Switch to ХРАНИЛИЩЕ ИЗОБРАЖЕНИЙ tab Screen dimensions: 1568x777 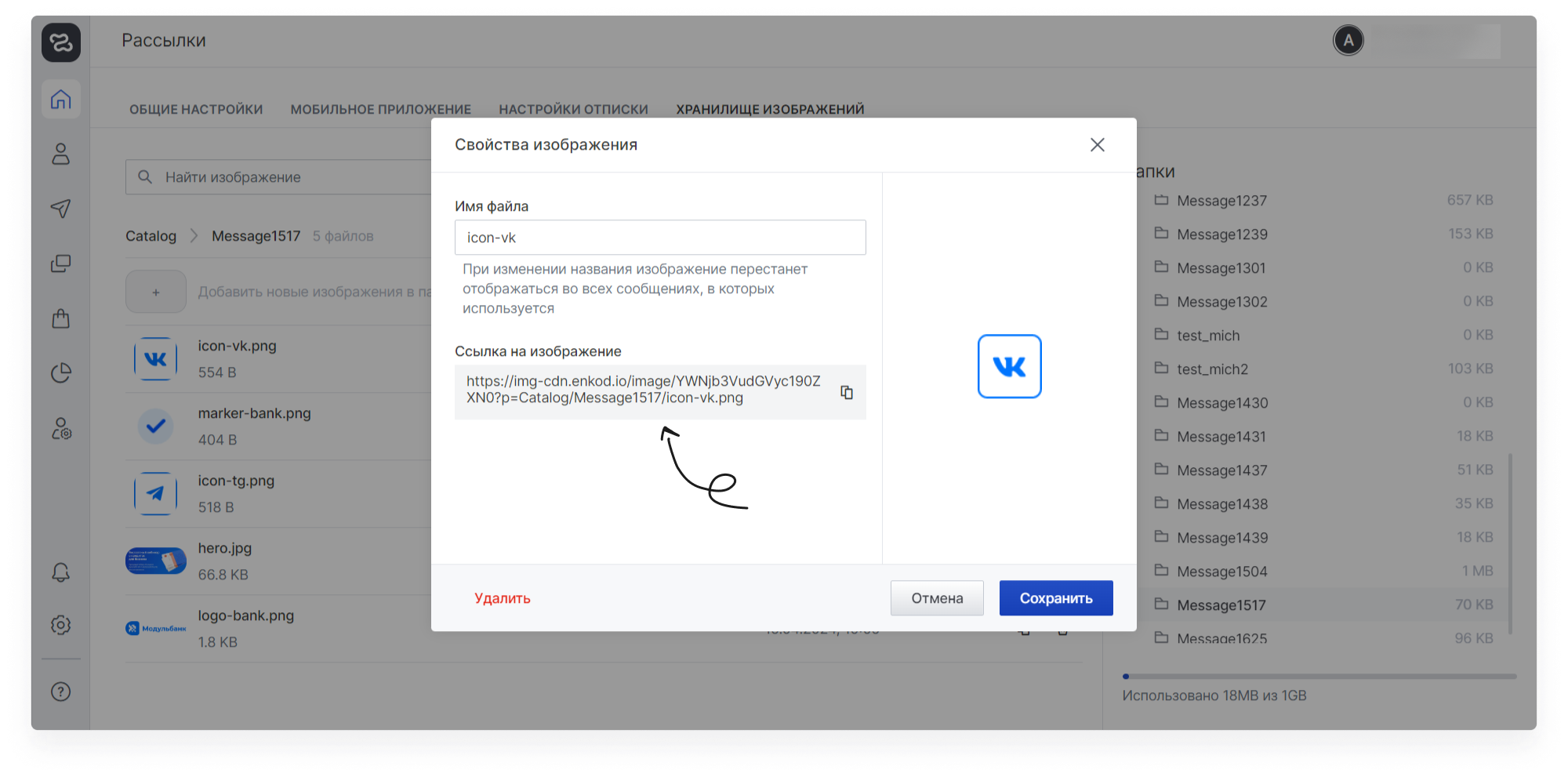(x=770, y=109)
